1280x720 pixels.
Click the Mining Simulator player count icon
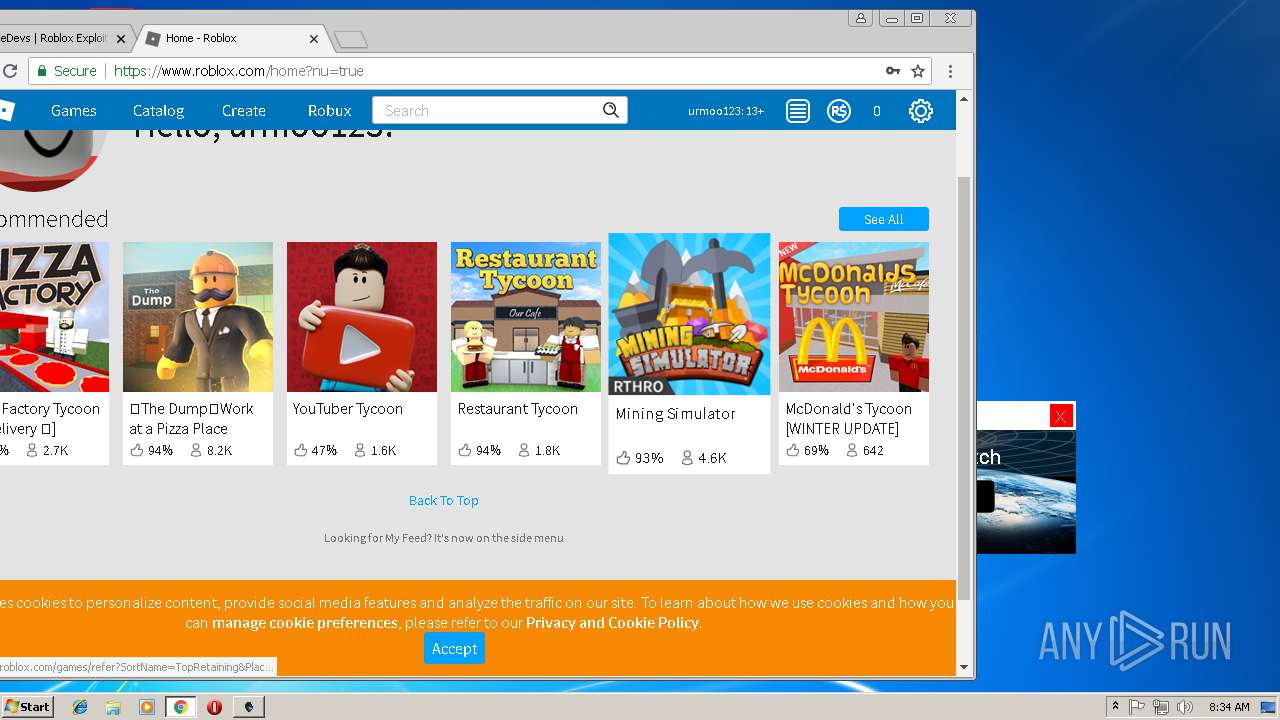[x=687, y=458]
